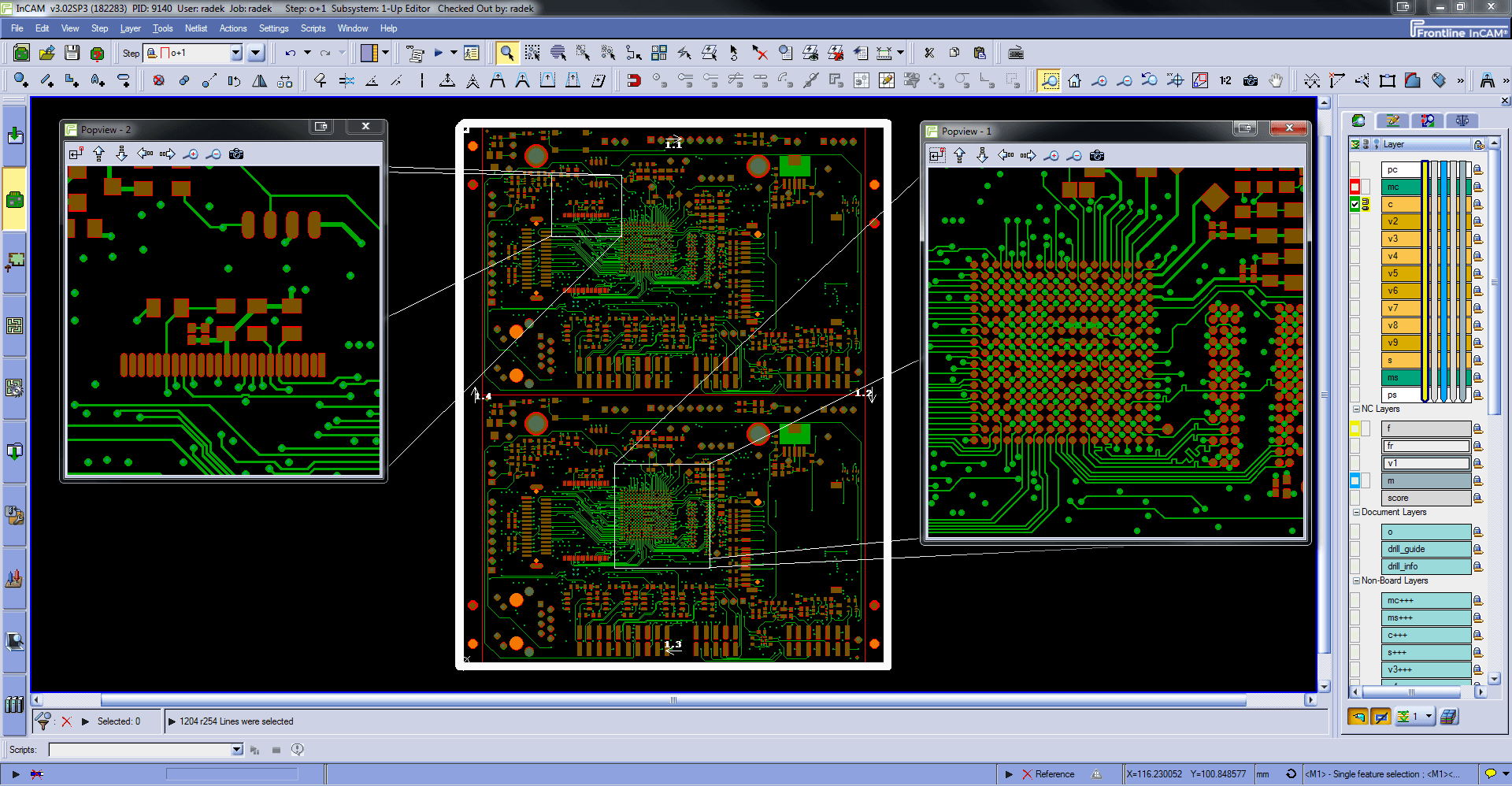Open the Actions menu

233,28
